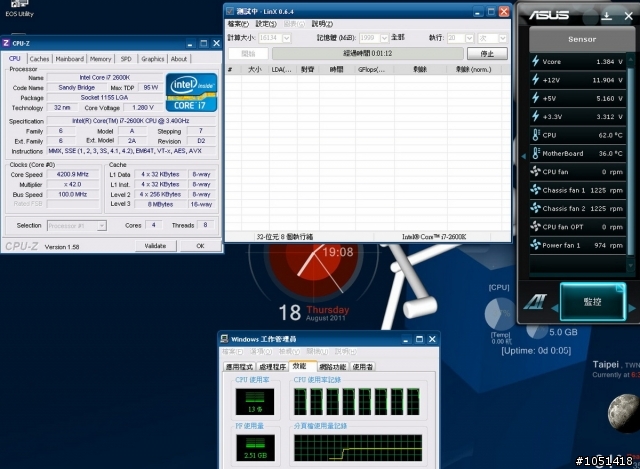Viewport: 640px width, 469px height.
Task: Select the Applications tab in Task Manager
Action: pos(240,367)
